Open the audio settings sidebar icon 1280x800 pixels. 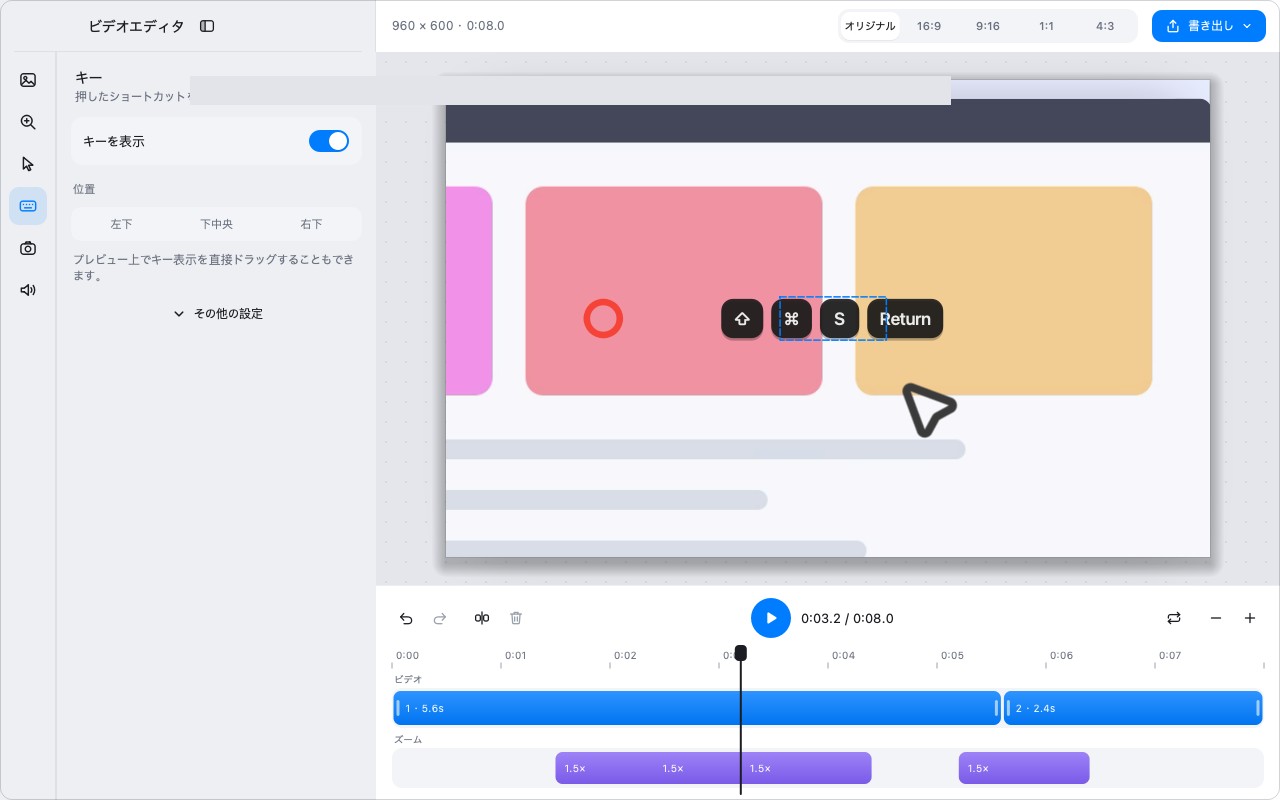pos(28,290)
